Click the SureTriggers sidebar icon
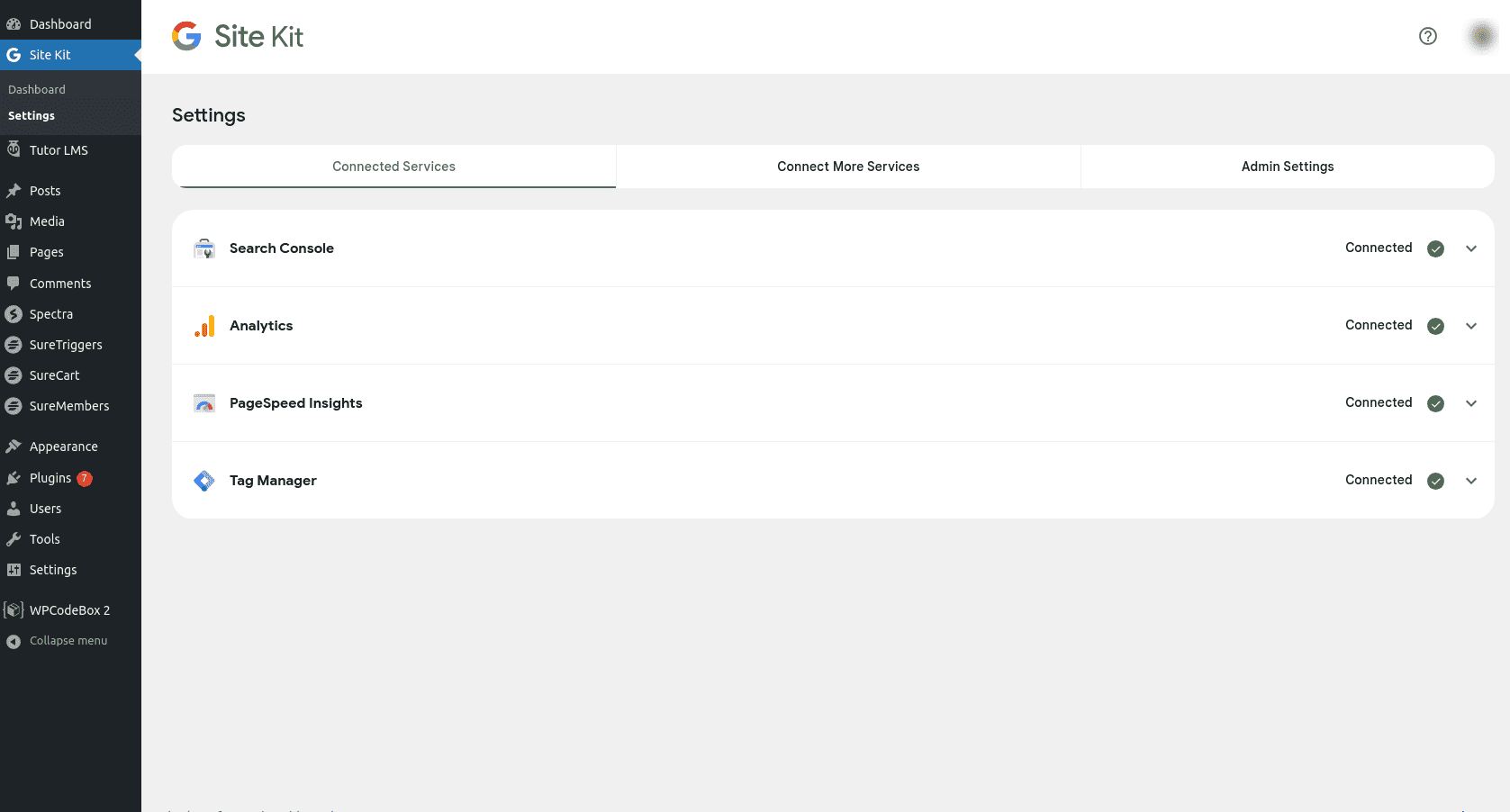Viewport: 1510px width, 812px height. [14, 345]
